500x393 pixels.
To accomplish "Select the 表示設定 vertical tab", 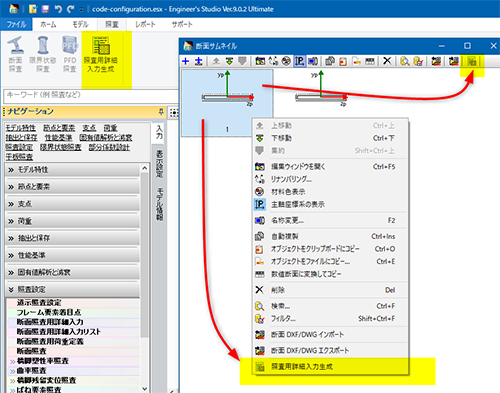I will pos(160,164).
